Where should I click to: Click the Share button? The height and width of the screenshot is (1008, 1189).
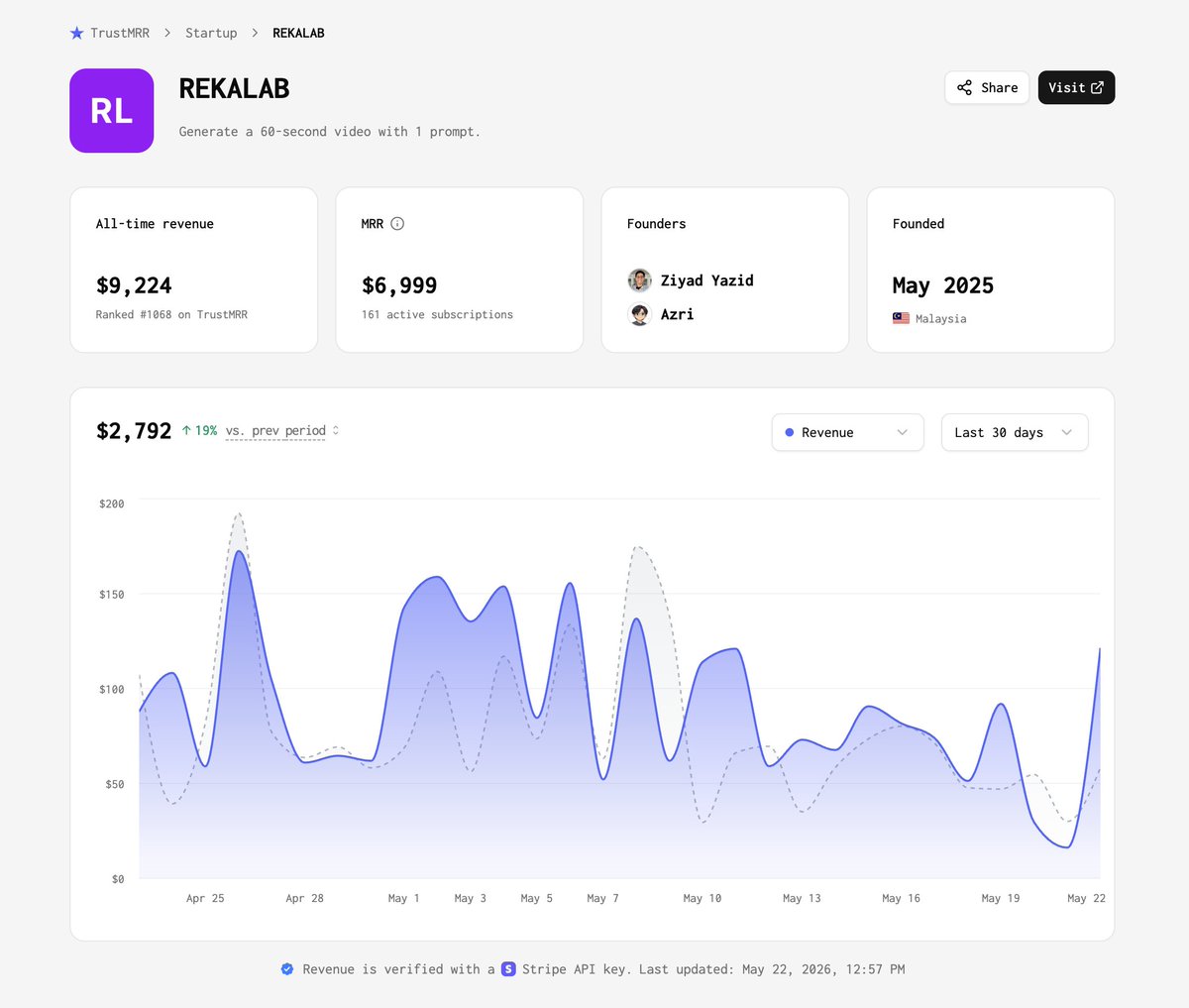pyautogui.click(x=987, y=87)
